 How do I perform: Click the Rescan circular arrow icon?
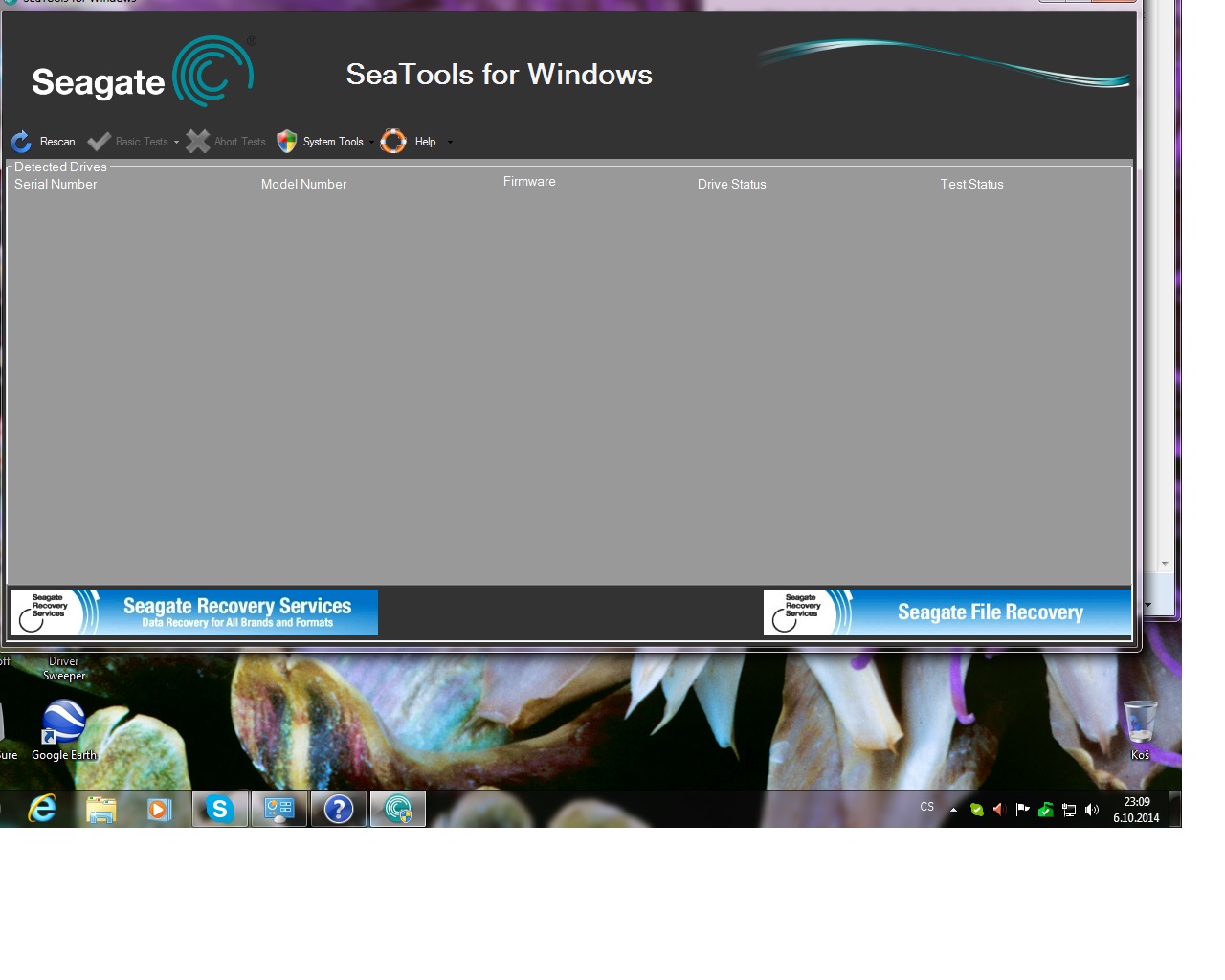21,142
